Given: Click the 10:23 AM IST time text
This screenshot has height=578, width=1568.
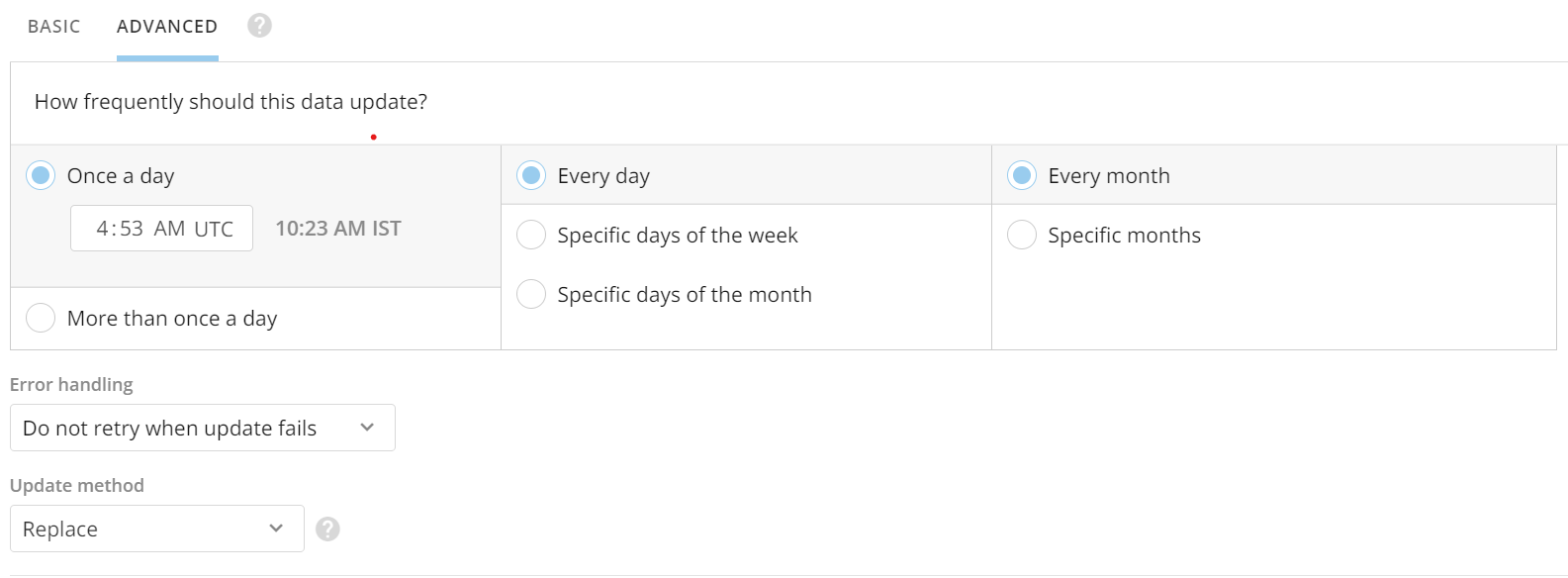Looking at the screenshot, I should [338, 229].
